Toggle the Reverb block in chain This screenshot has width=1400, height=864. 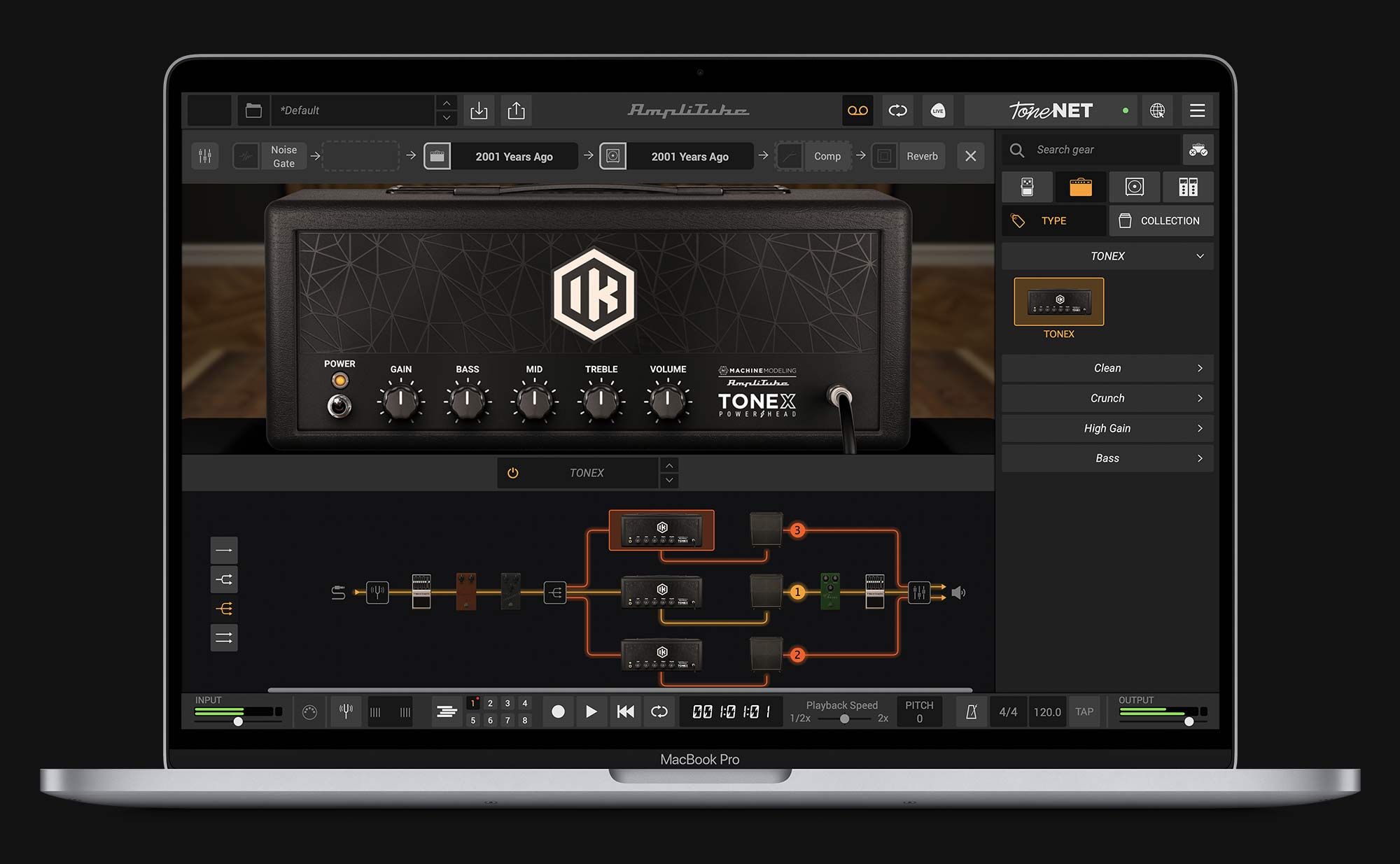coord(908,156)
